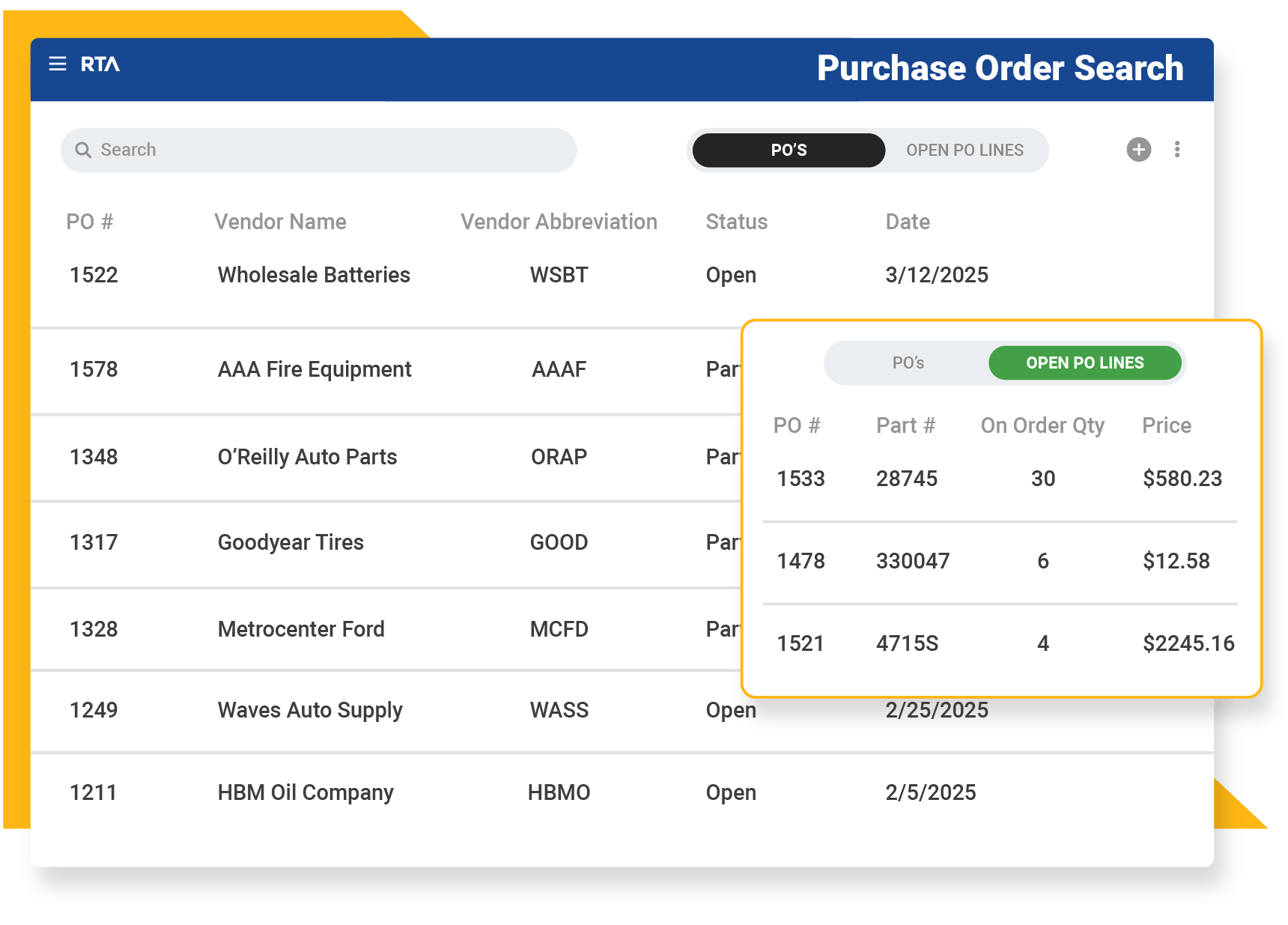This screenshot has height=925, width=1288.
Task: Sort by Part # column in popup
Action: click(x=905, y=425)
